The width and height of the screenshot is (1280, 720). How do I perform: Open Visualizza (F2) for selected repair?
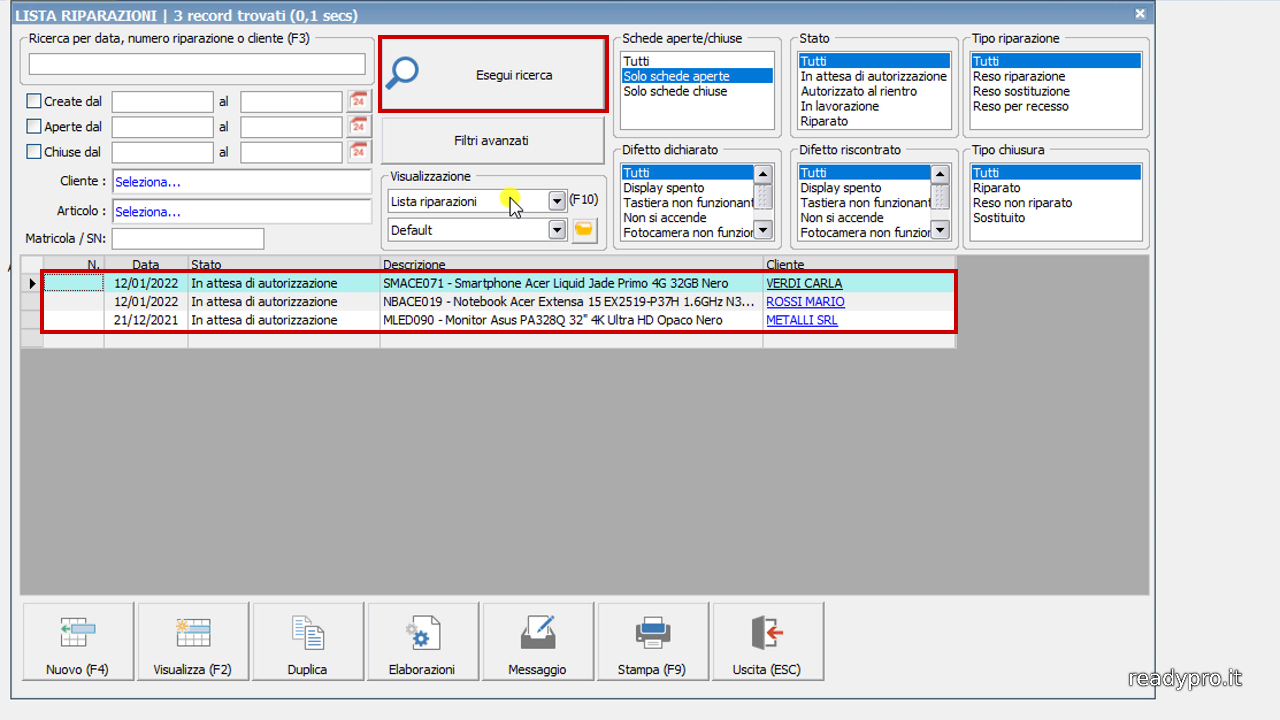point(193,641)
